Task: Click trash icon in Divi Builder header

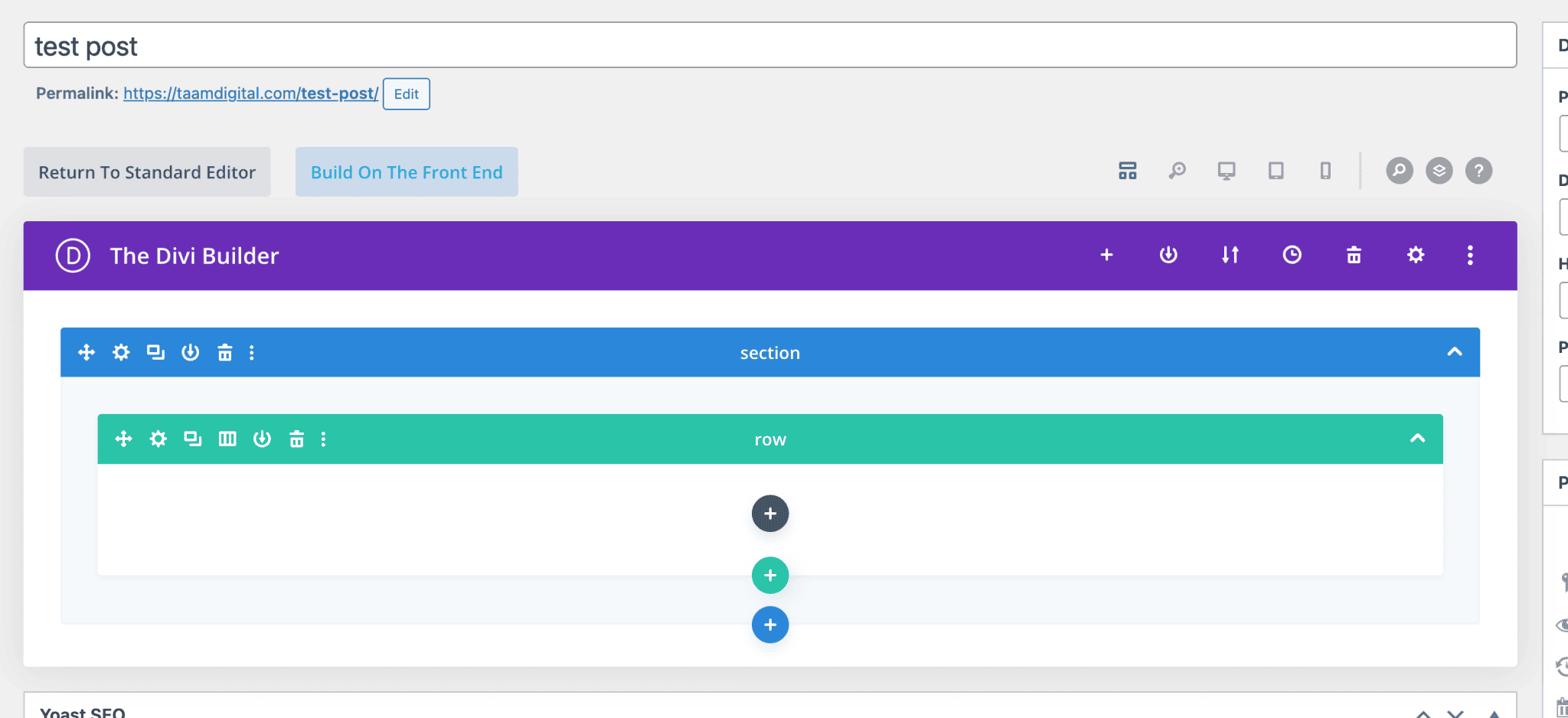Action: [1354, 255]
